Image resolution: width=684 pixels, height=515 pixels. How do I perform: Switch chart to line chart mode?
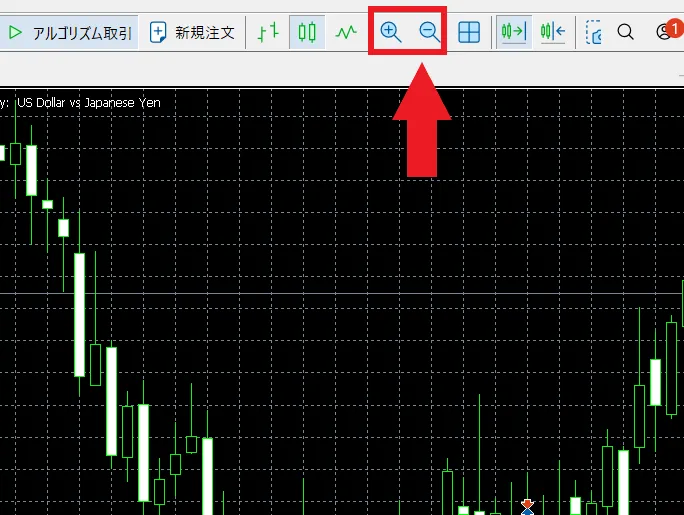[x=346, y=32]
